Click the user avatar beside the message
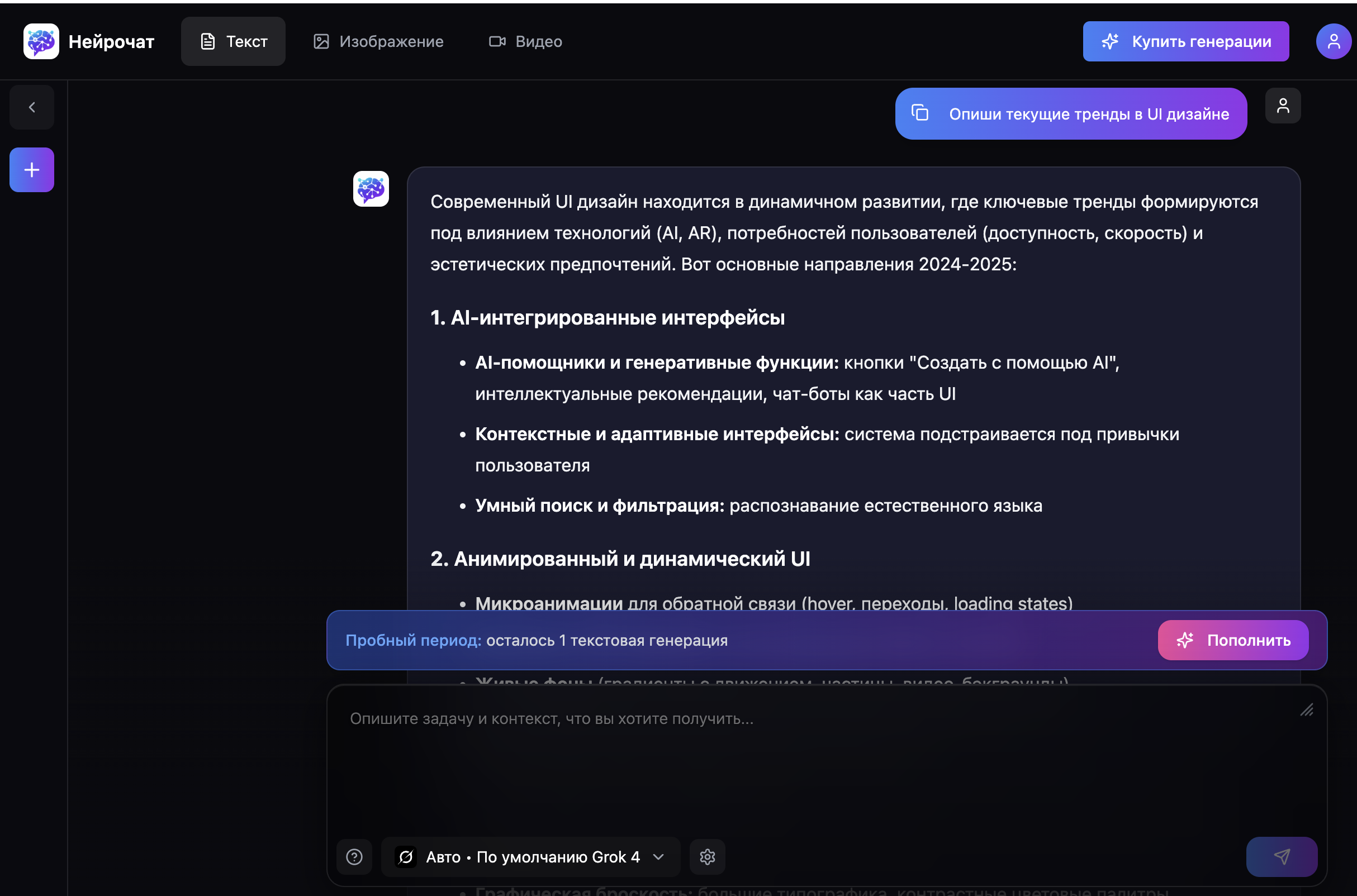The image size is (1357, 896). [1283, 106]
